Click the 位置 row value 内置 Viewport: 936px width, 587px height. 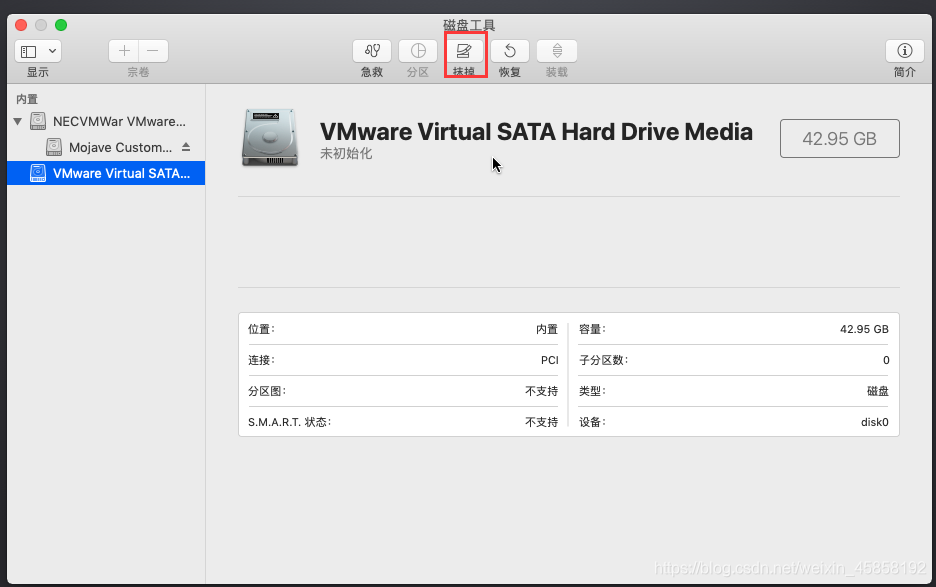point(546,329)
